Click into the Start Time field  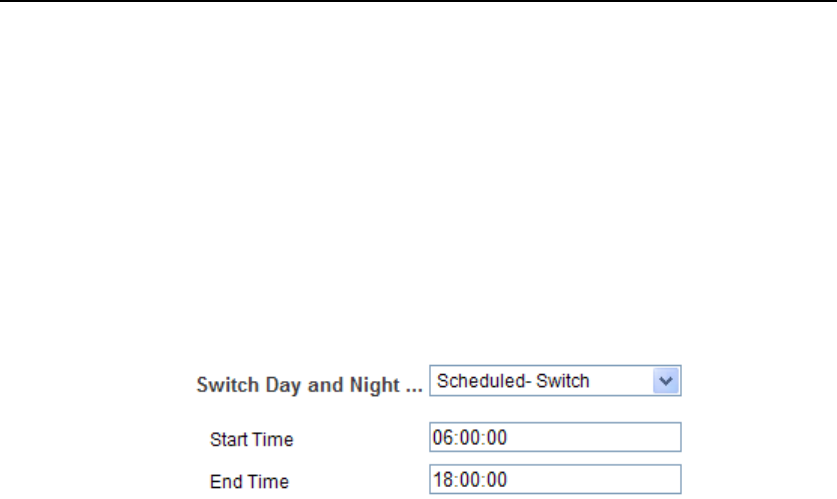[x=555, y=438]
